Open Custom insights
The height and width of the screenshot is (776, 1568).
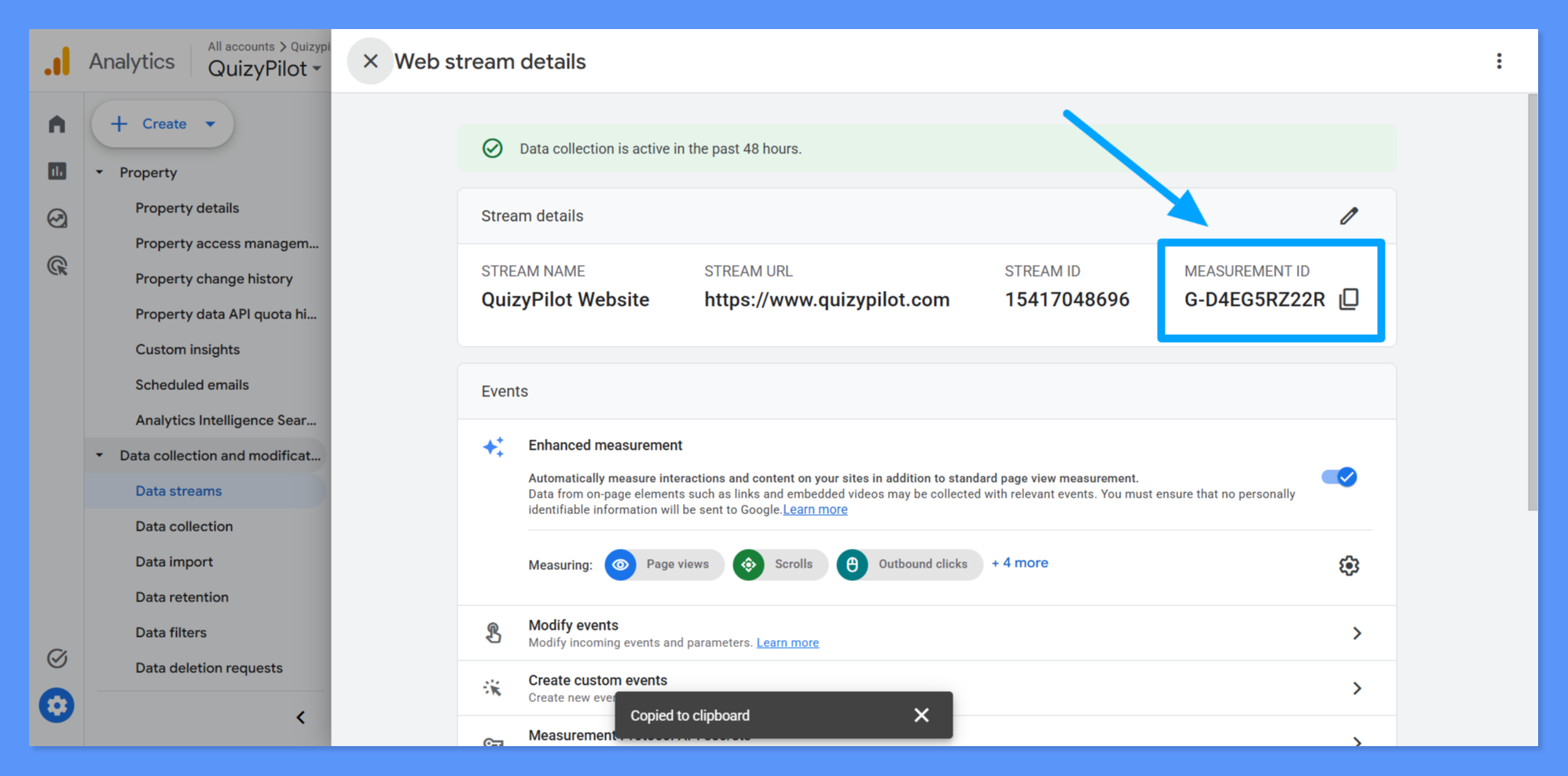coord(188,349)
